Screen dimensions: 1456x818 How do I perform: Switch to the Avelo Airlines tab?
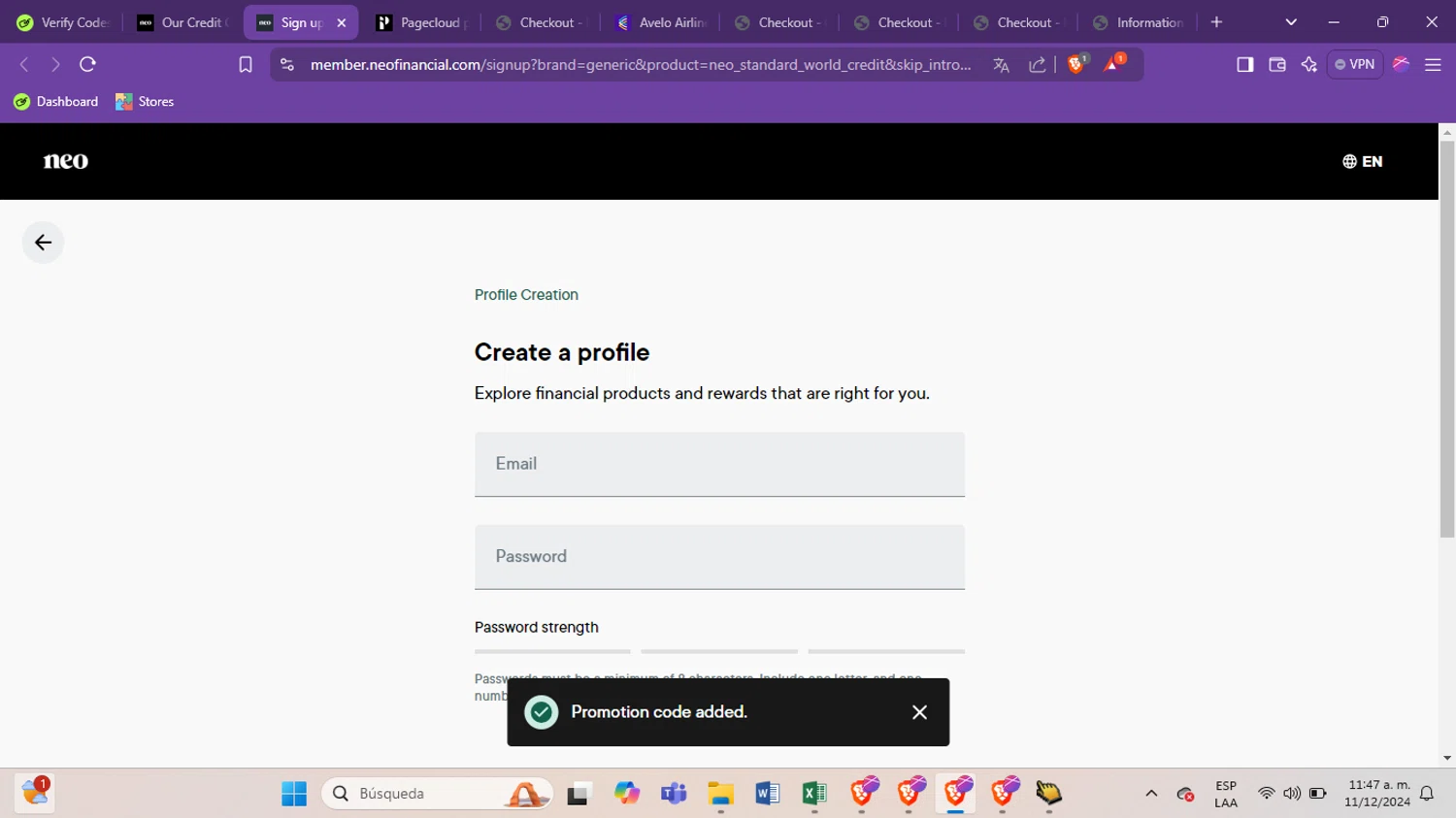(x=661, y=22)
